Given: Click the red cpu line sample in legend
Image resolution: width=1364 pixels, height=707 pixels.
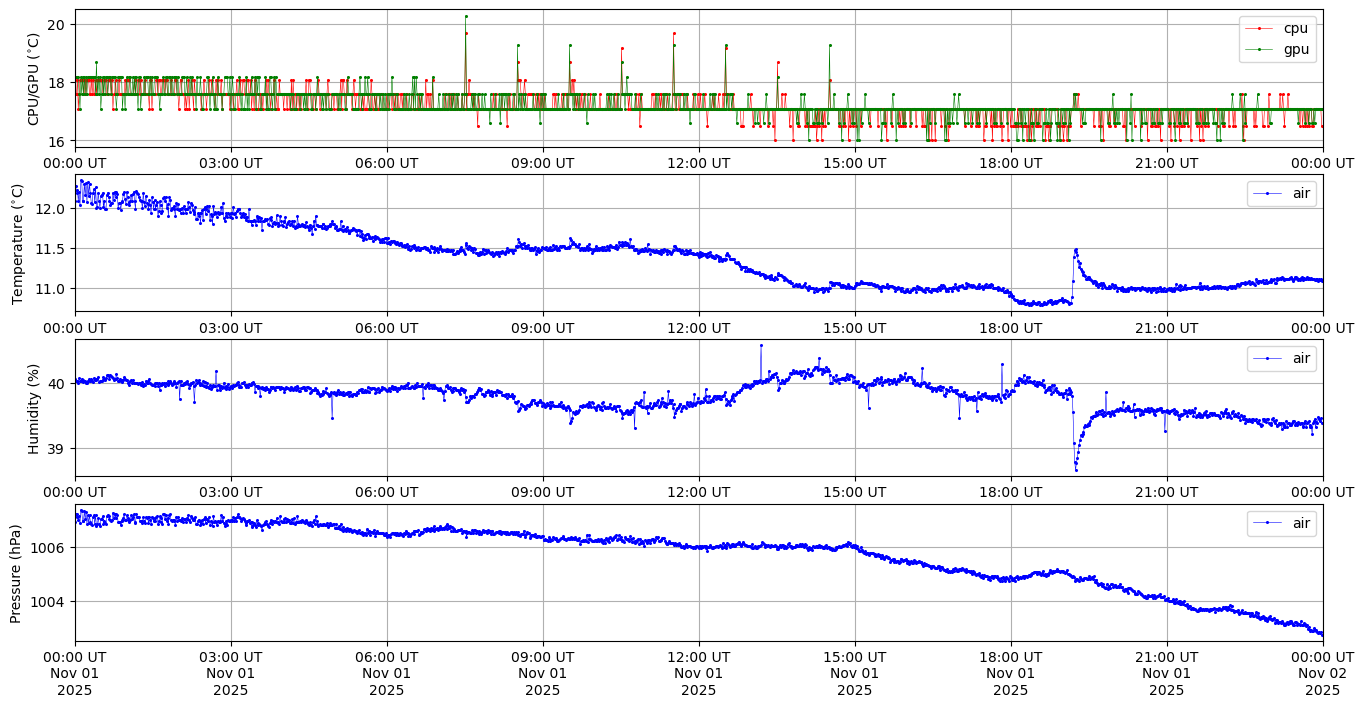Looking at the screenshot, I should click(1264, 29).
